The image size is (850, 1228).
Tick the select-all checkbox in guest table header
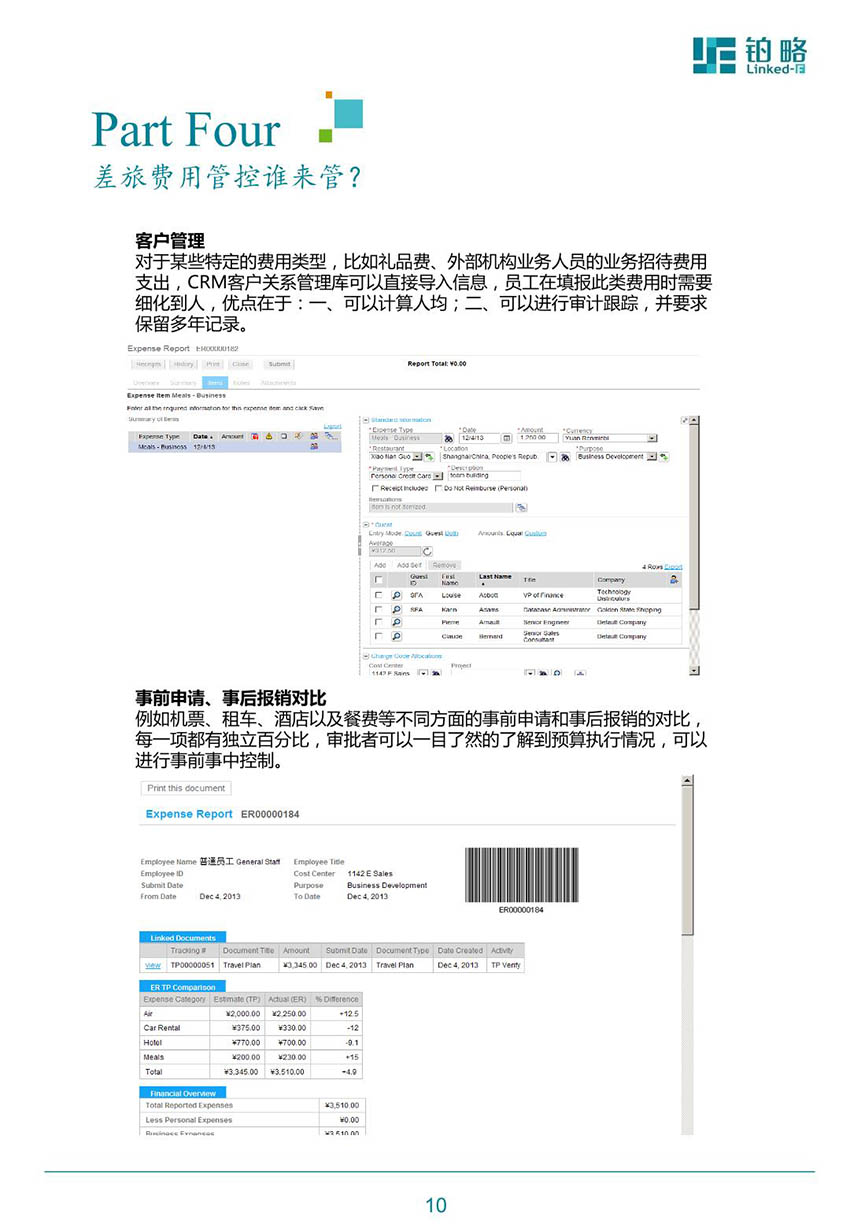[378, 580]
